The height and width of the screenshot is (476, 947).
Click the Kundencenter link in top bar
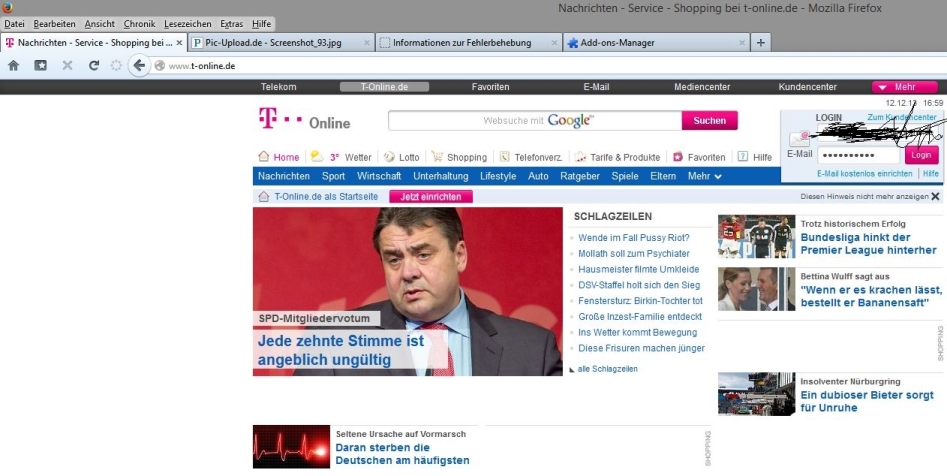click(x=807, y=87)
